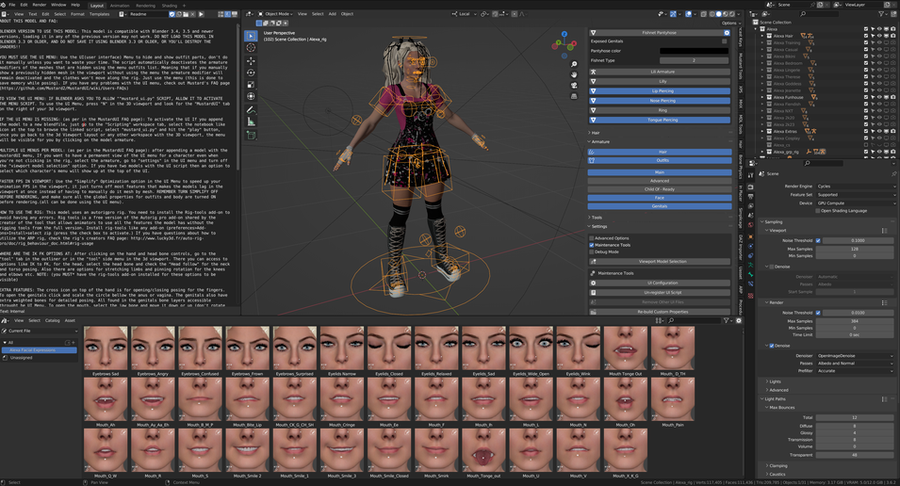Toggle the Child Of - Ready armature layer button
Screen dimensions: 900x486
click(x=659, y=189)
